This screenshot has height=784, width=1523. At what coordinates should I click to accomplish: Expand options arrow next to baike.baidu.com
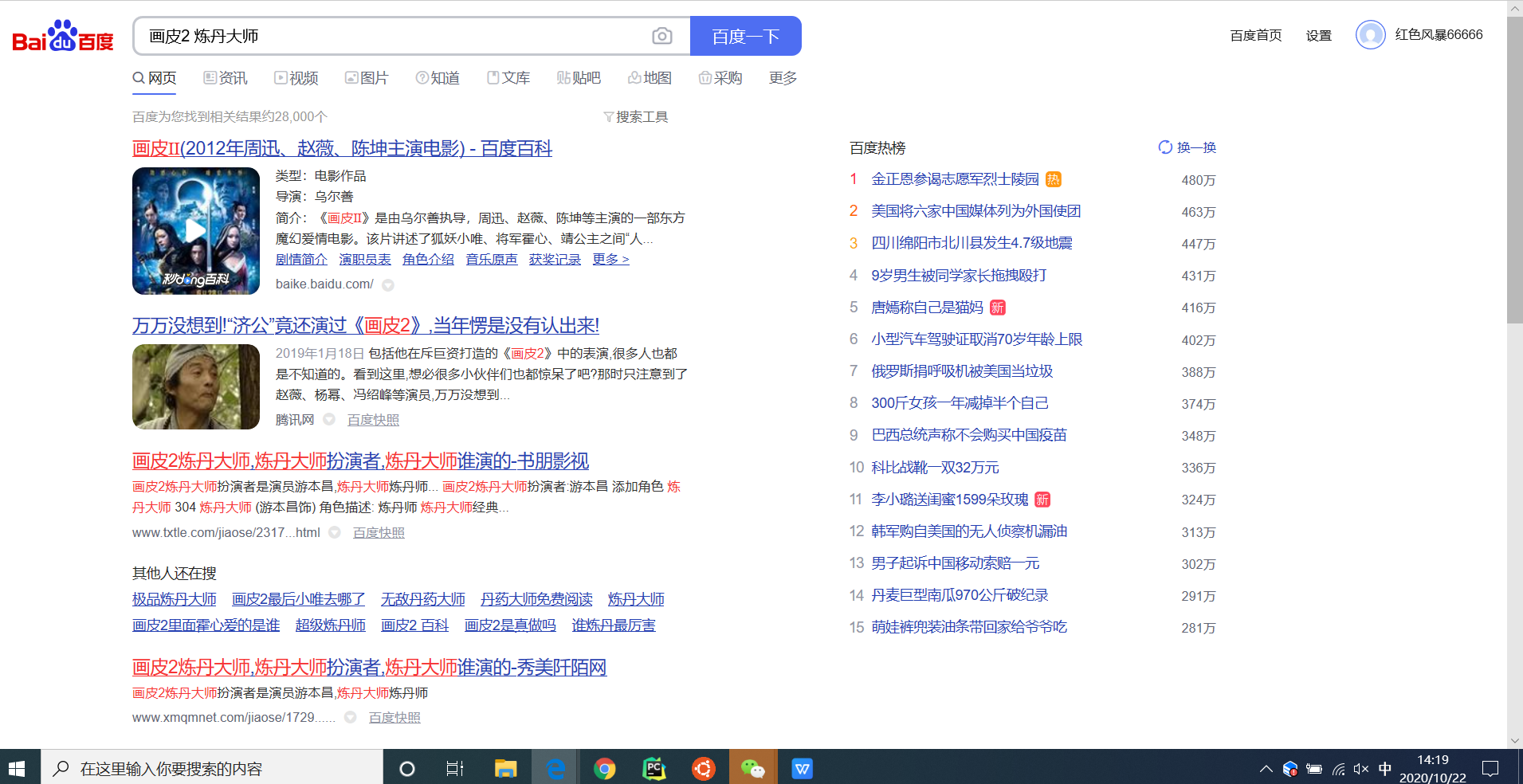pyautogui.click(x=388, y=284)
